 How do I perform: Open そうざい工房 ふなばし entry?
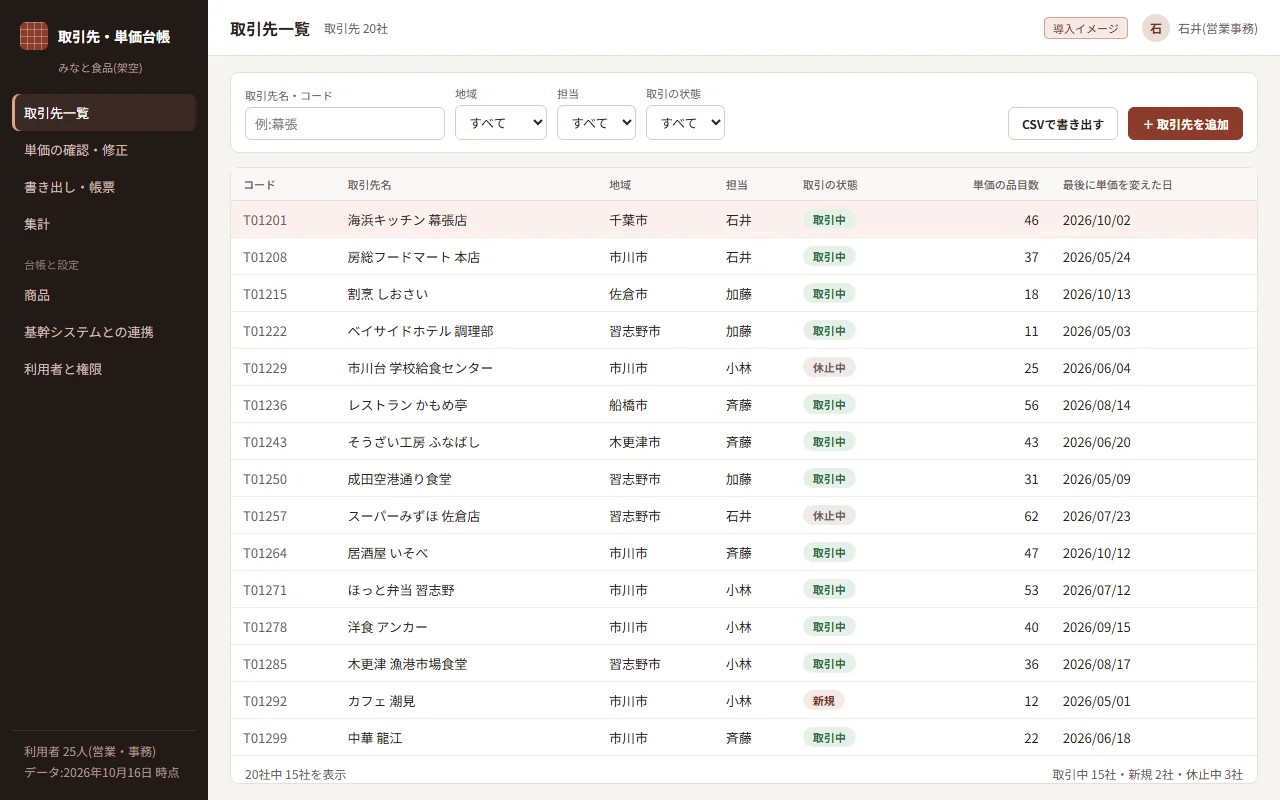point(744,442)
